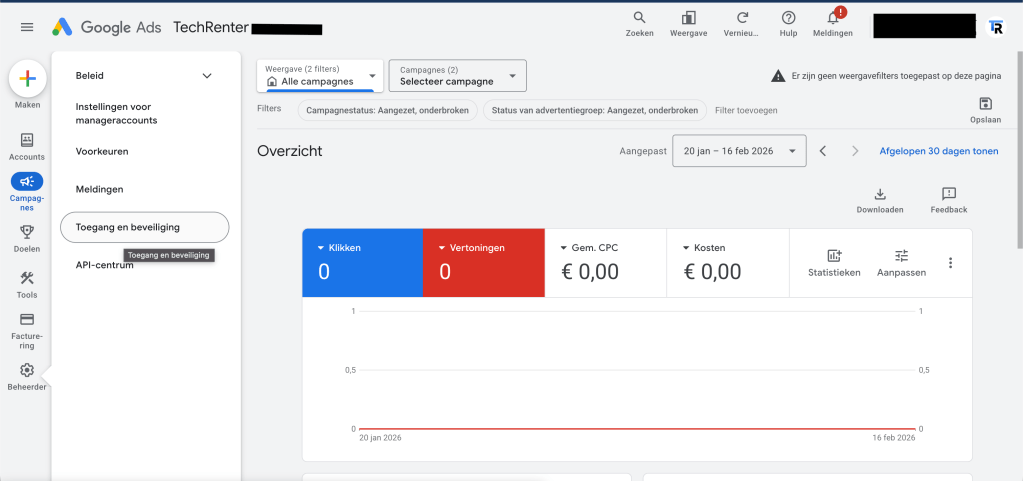The height and width of the screenshot is (481, 1023).
Task: Click the Opslaan save icon
Action: click(985, 104)
